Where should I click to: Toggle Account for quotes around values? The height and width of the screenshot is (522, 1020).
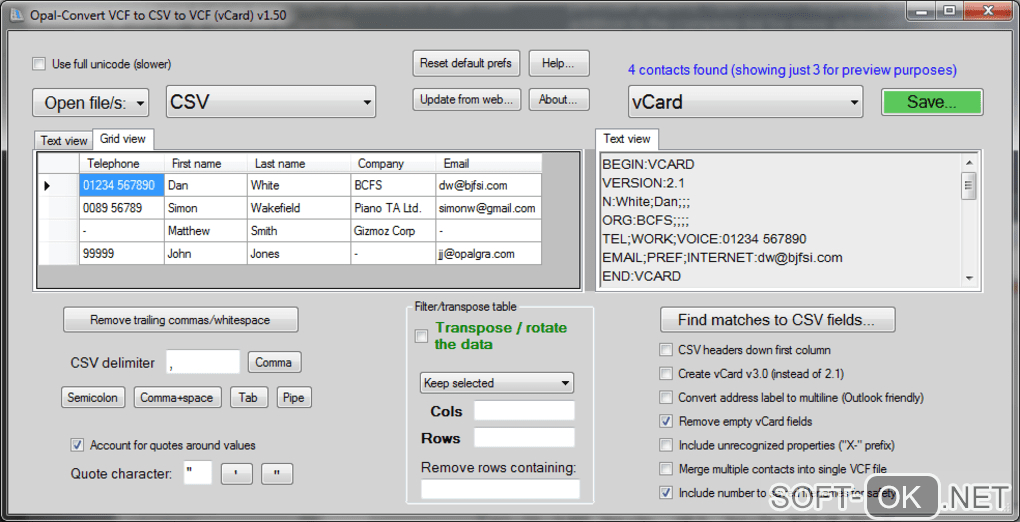tap(77, 445)
